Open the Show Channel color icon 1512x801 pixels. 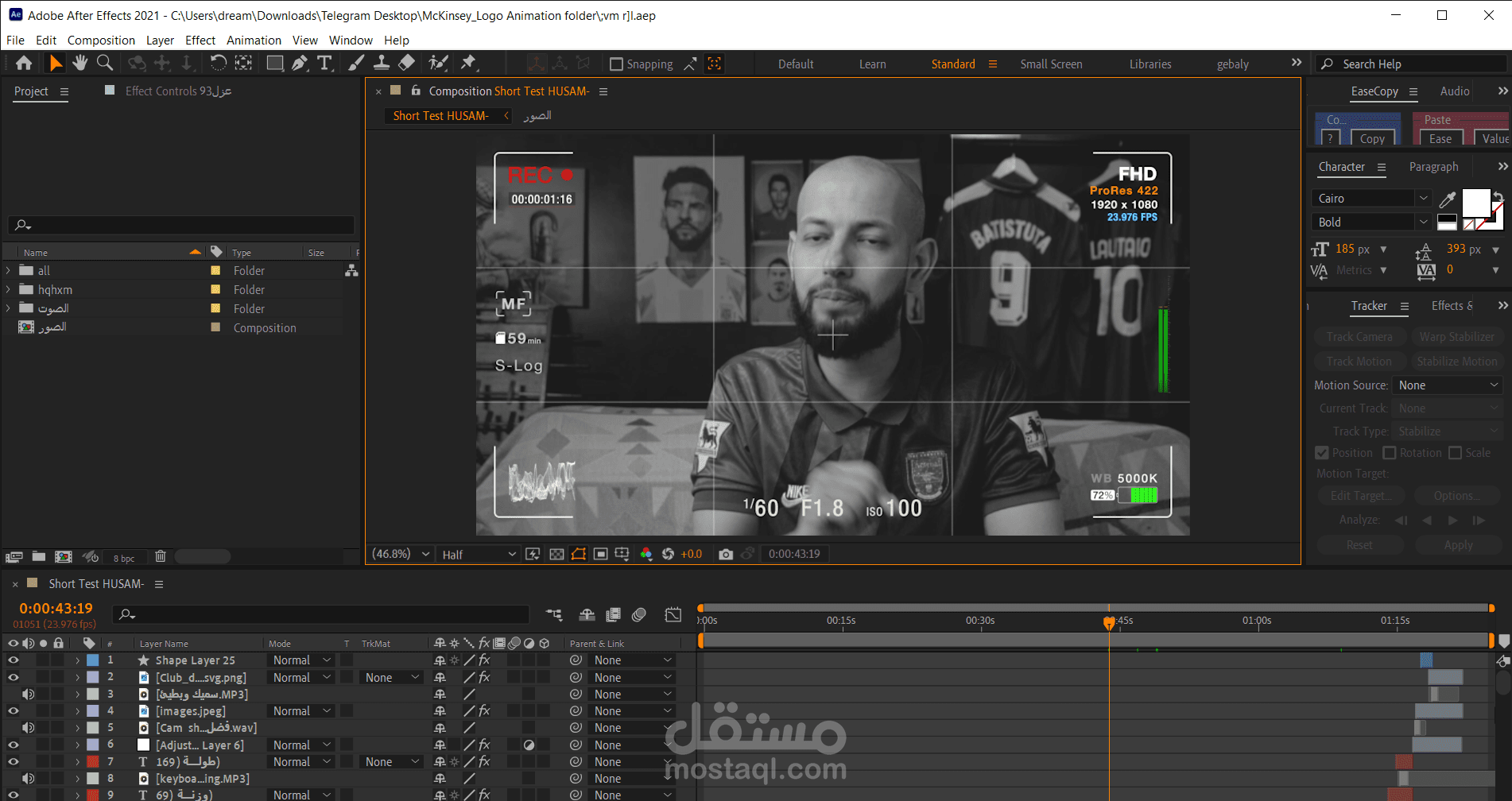[x=646, y=554]
